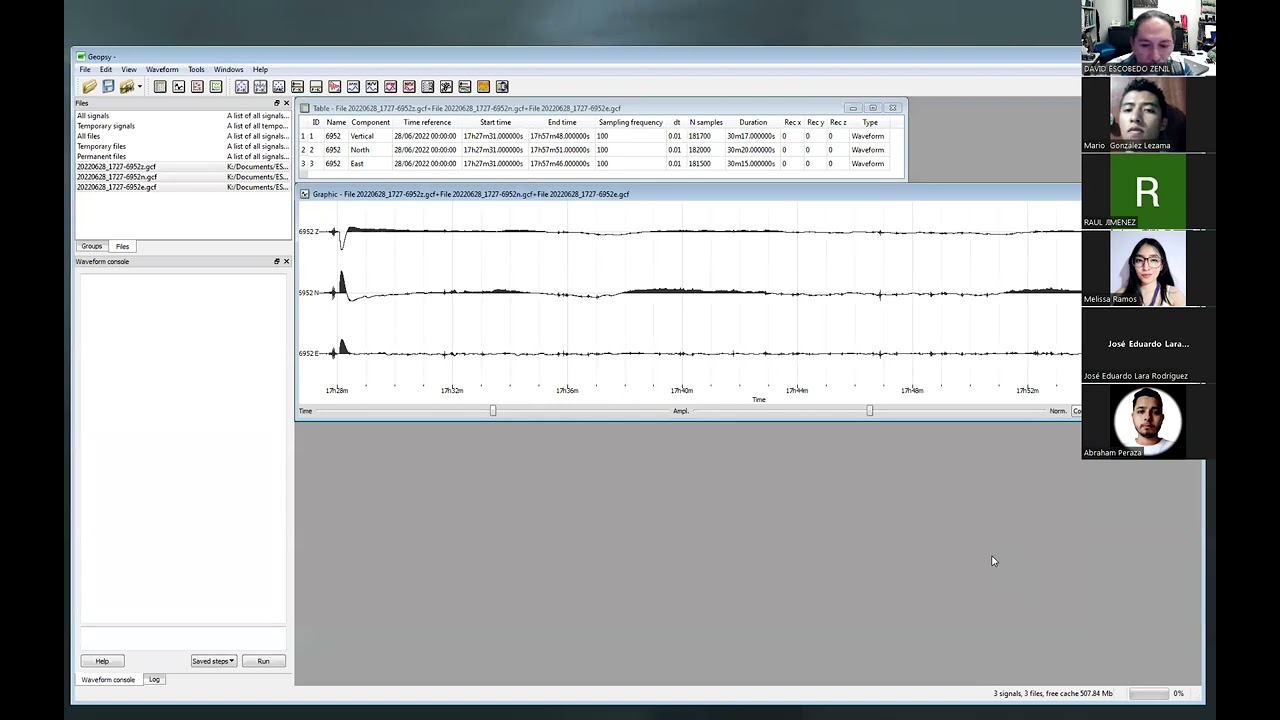The image size is (1280, 720).
Task: Click the 'Component' column header in Table
Action: tap(370, 122)
